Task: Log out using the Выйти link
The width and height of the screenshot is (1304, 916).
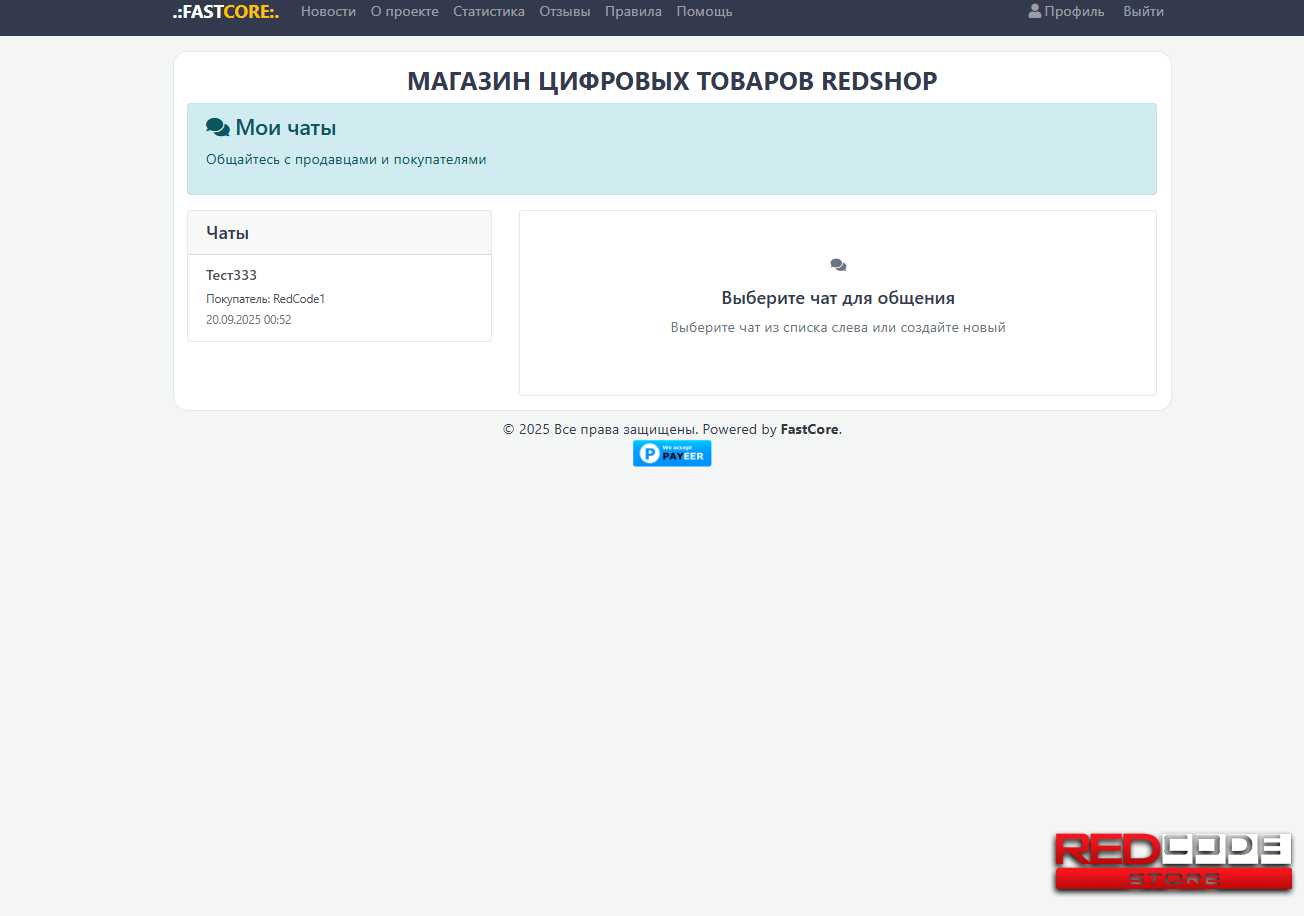Action: [x=1143, y=12]
